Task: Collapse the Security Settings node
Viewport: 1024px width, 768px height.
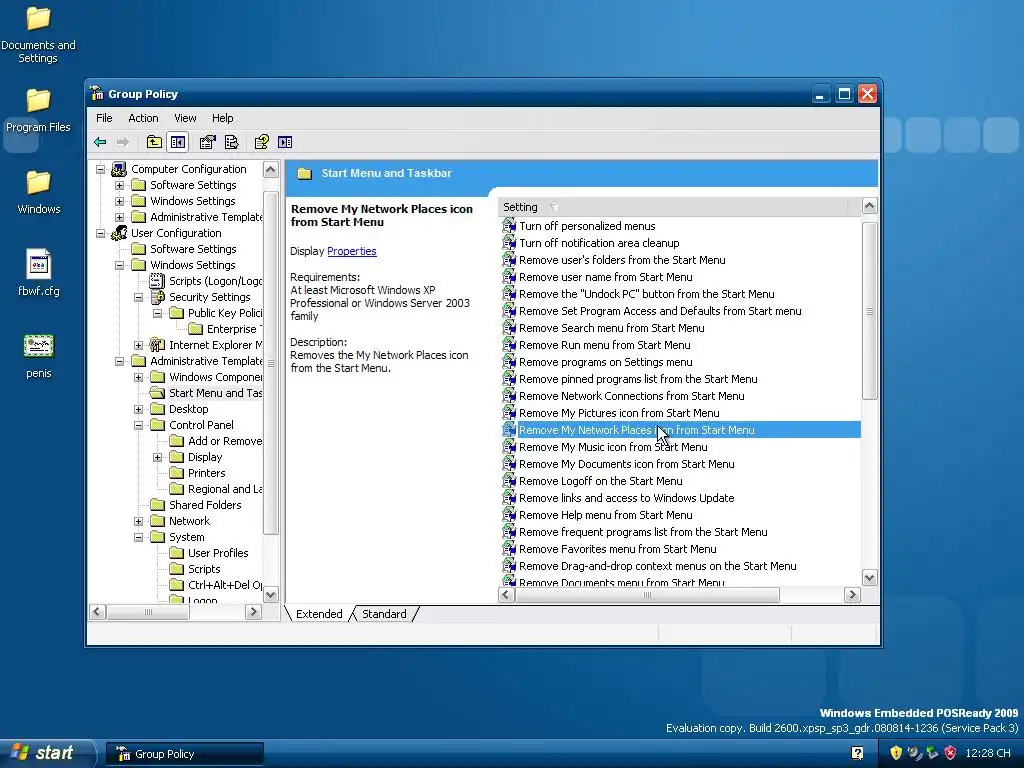Action: pos(138,297)
